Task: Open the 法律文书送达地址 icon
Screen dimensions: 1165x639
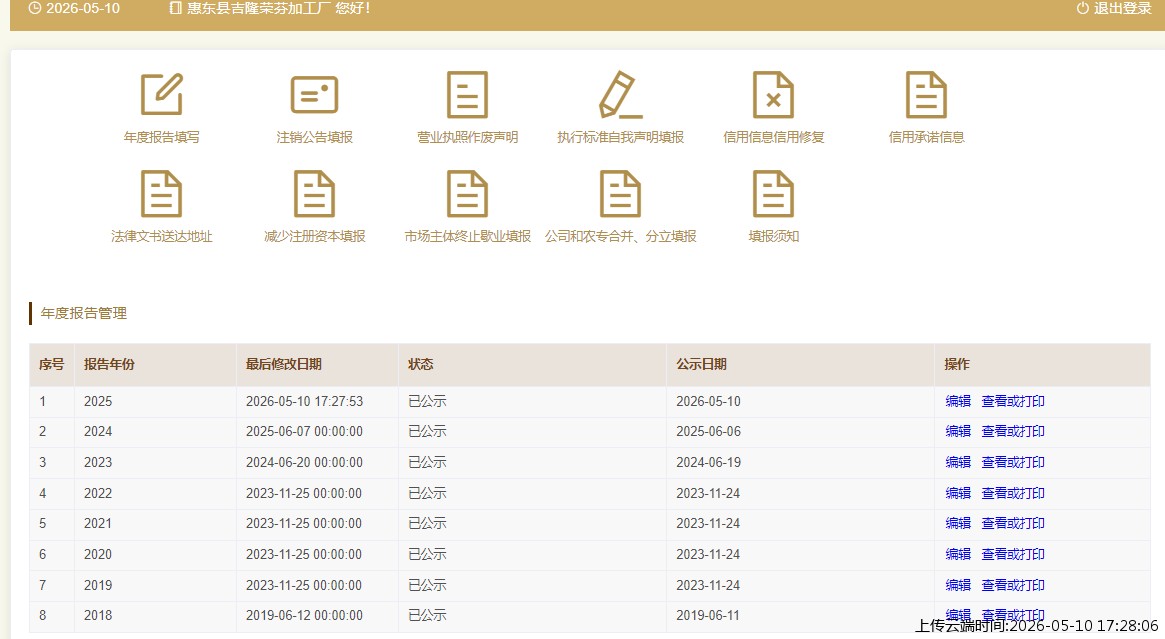Action: 161,193
